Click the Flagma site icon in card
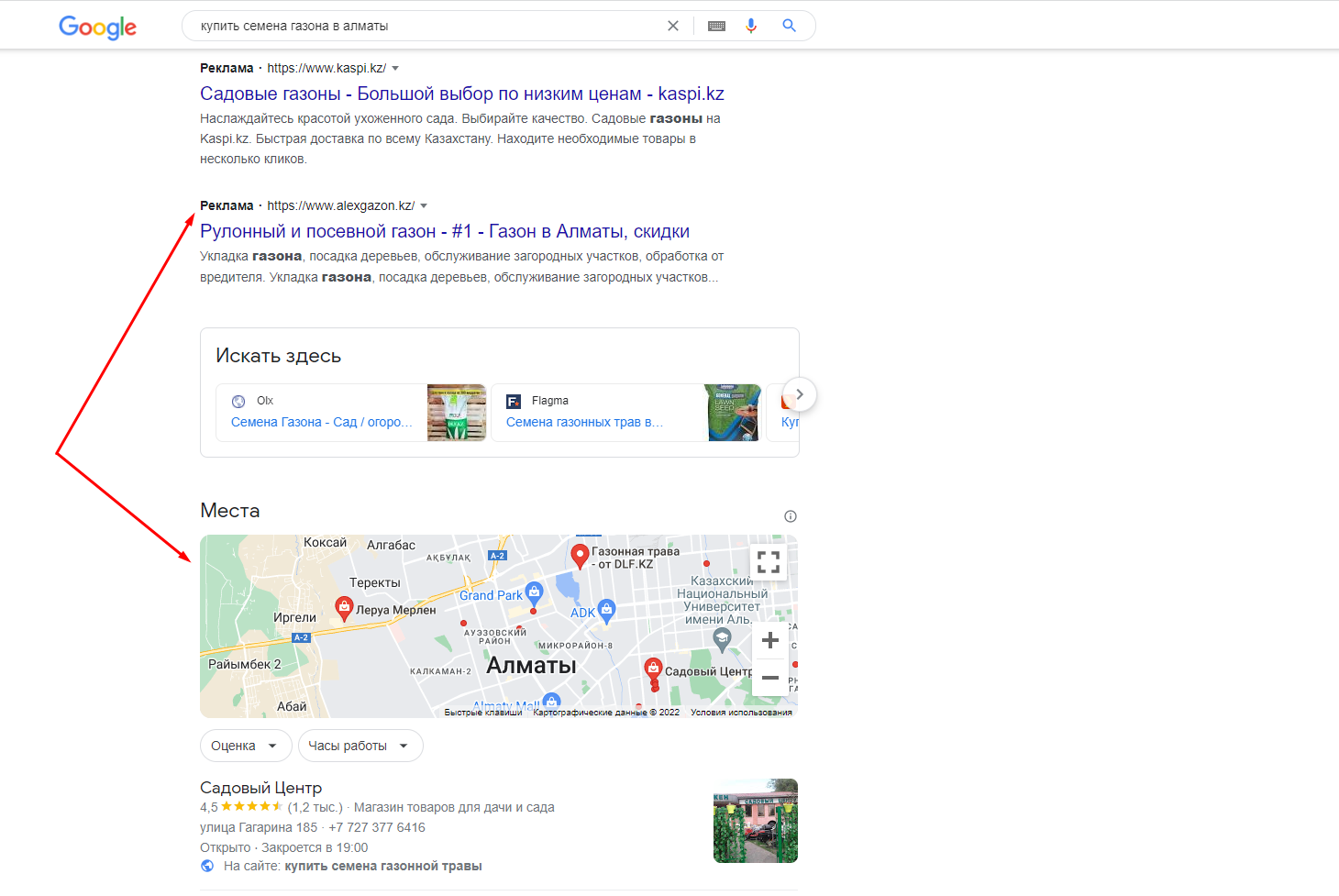Viewport: 1339px width, 896px height. [x=514, y=401]
